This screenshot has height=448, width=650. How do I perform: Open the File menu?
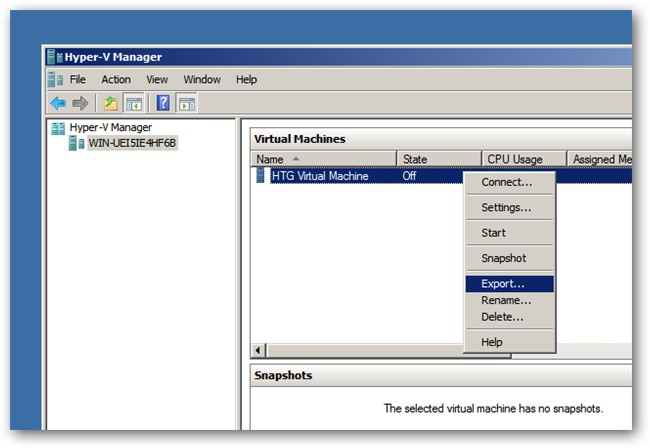[x=78, y=79]
